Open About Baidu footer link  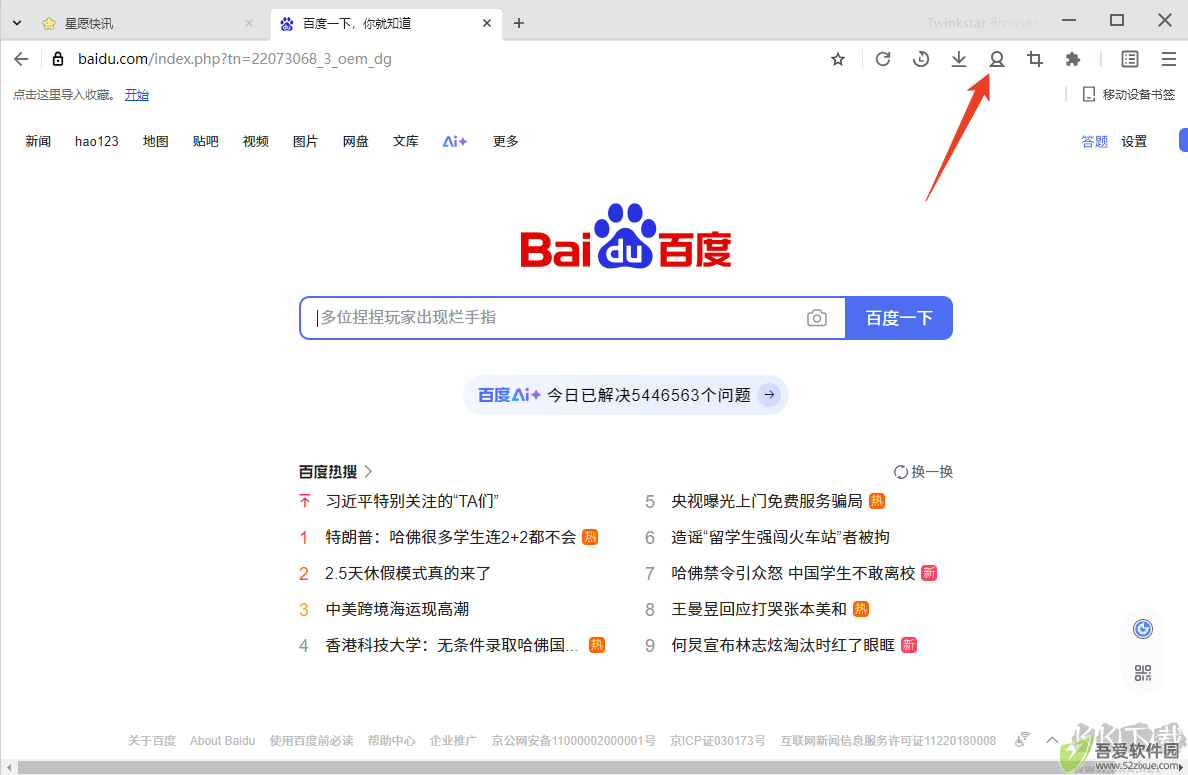pos(222,740)
